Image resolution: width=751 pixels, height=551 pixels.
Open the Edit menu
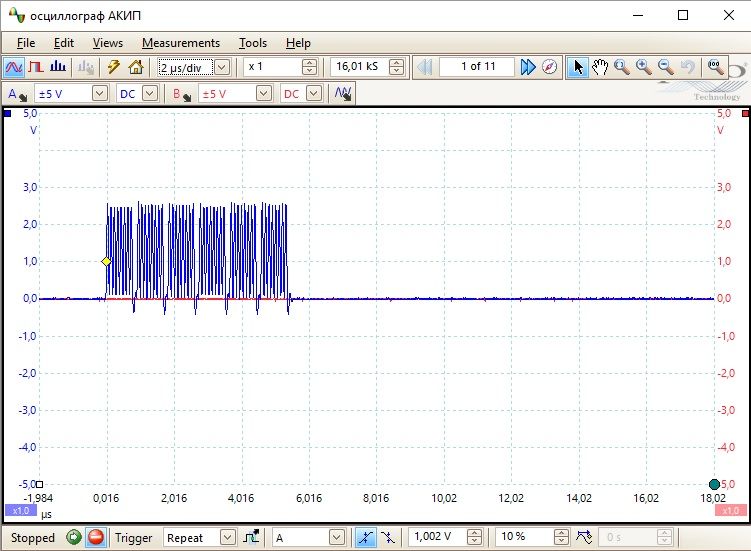[64, 43]
